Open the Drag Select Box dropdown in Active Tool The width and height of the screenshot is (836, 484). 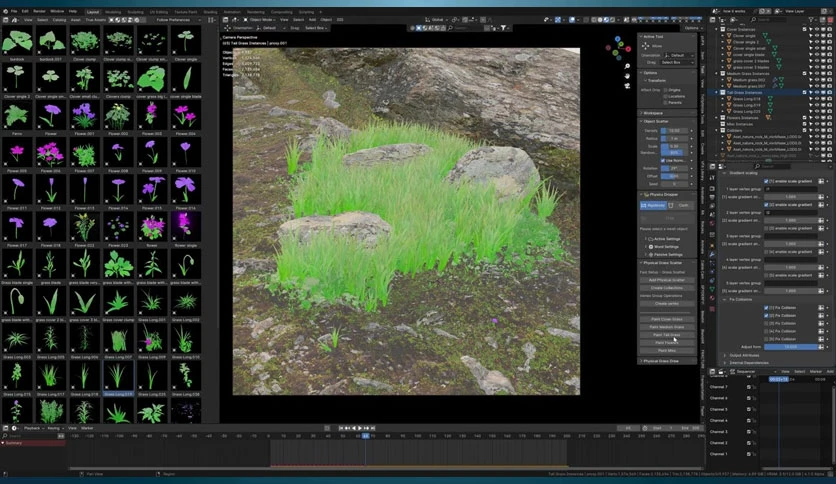tap(678, 62)
